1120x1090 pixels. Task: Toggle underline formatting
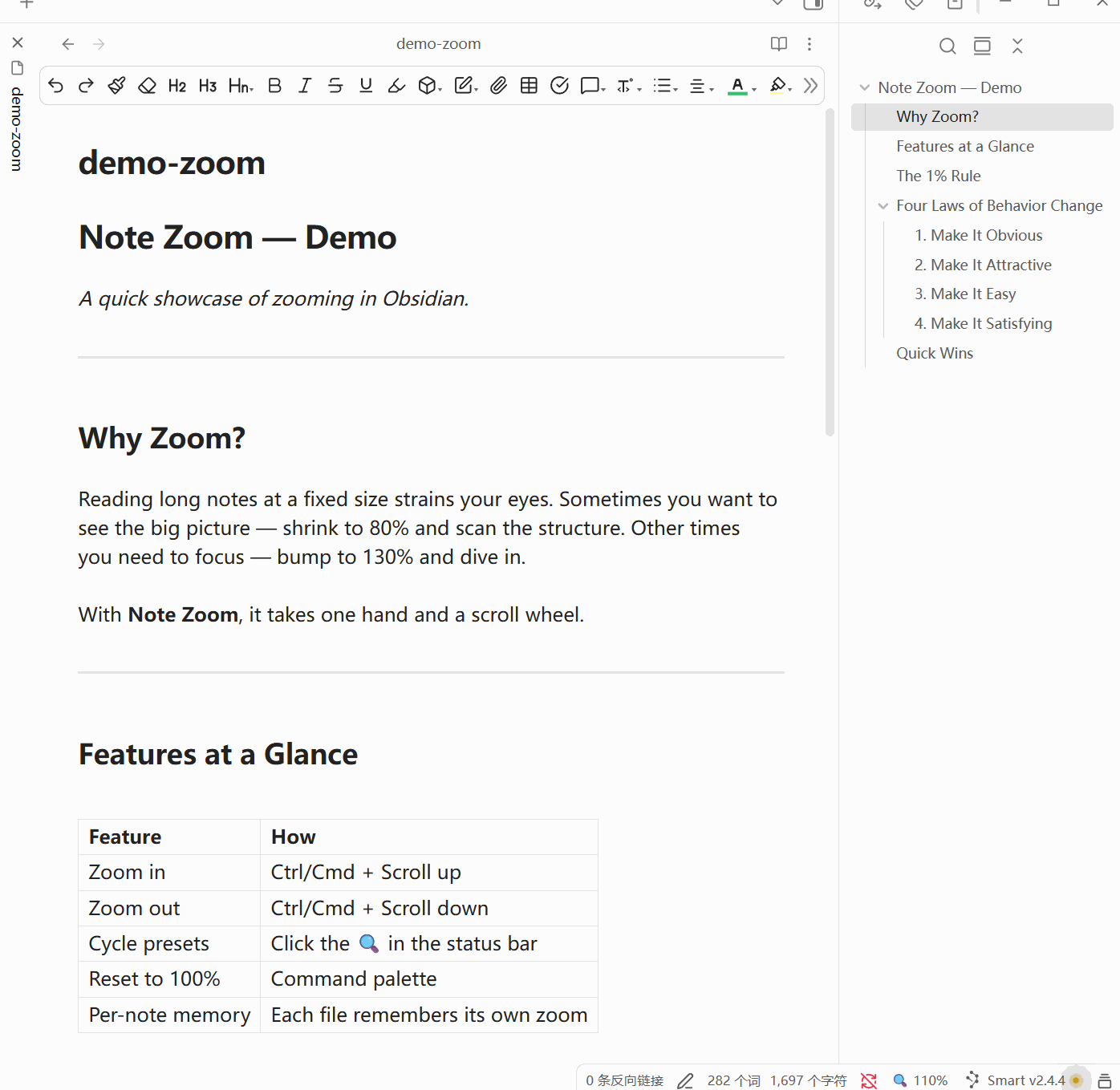click(x=366, y=86)
